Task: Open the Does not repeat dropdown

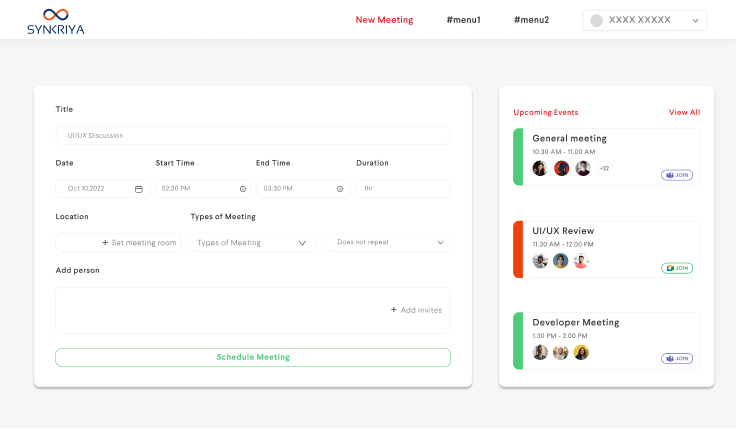Action: pos(440,242)
